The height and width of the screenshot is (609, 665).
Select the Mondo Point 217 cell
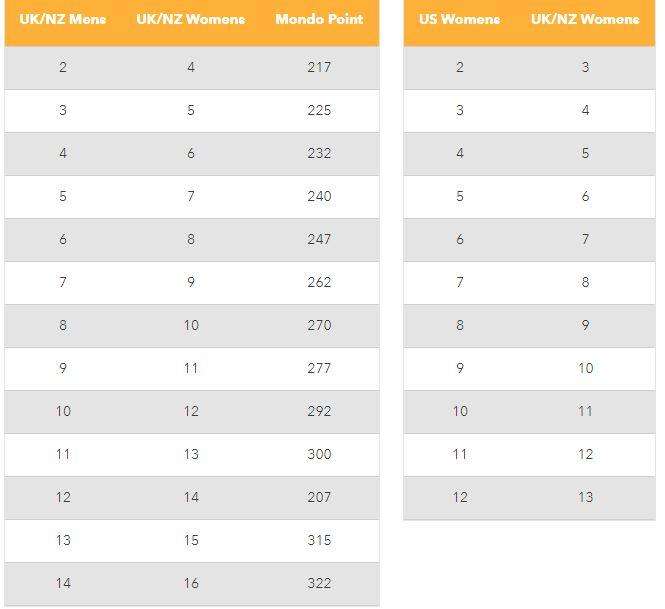point(319,67)
